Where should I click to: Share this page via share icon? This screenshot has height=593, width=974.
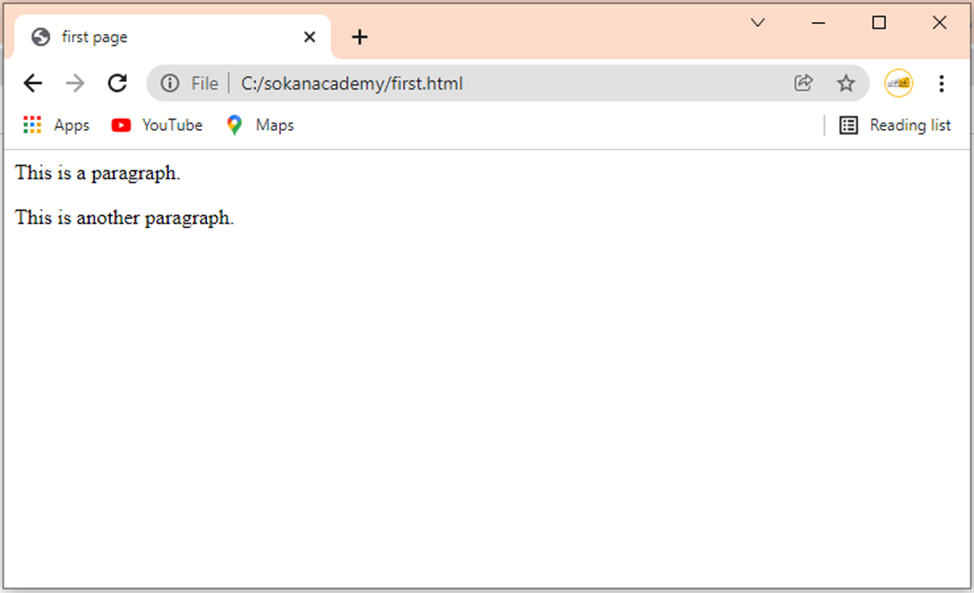click(803, 83)
